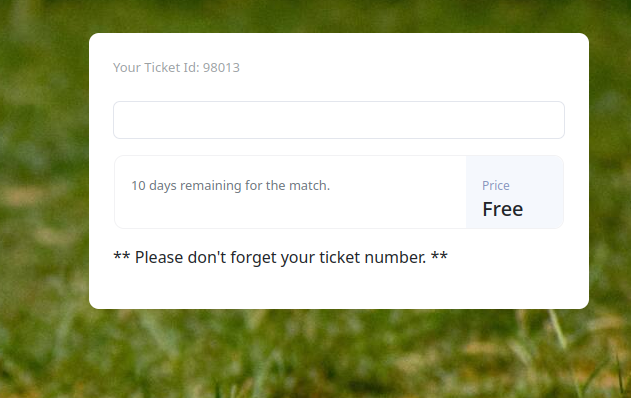Select the 'Your Ticket Id' label text
The image size is (631, 398).
[156, 68]
